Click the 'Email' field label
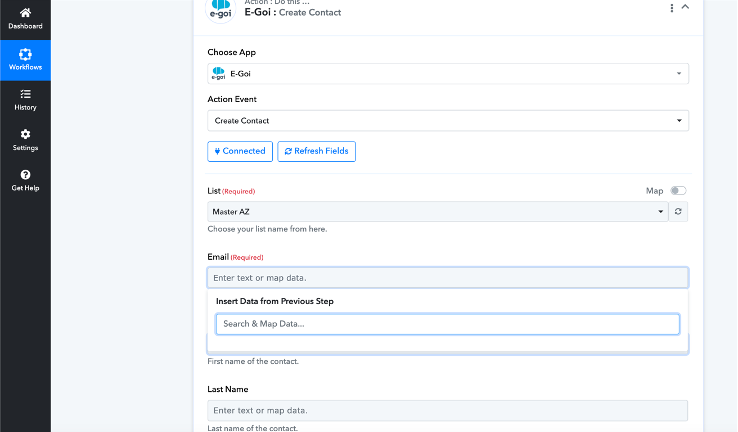The image size is (738, 432). 218,257
